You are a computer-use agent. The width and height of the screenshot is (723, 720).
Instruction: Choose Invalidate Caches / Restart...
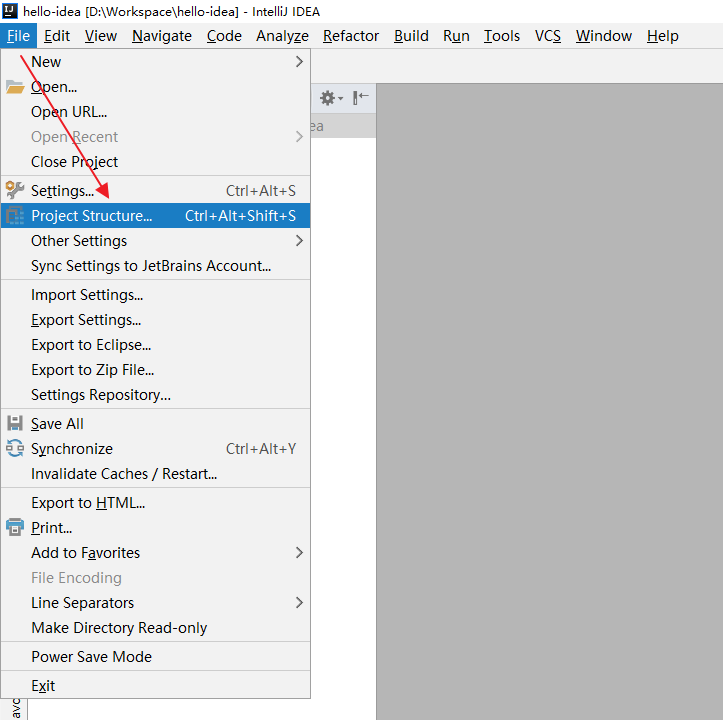pyautogui.click(x=155, y=474)
